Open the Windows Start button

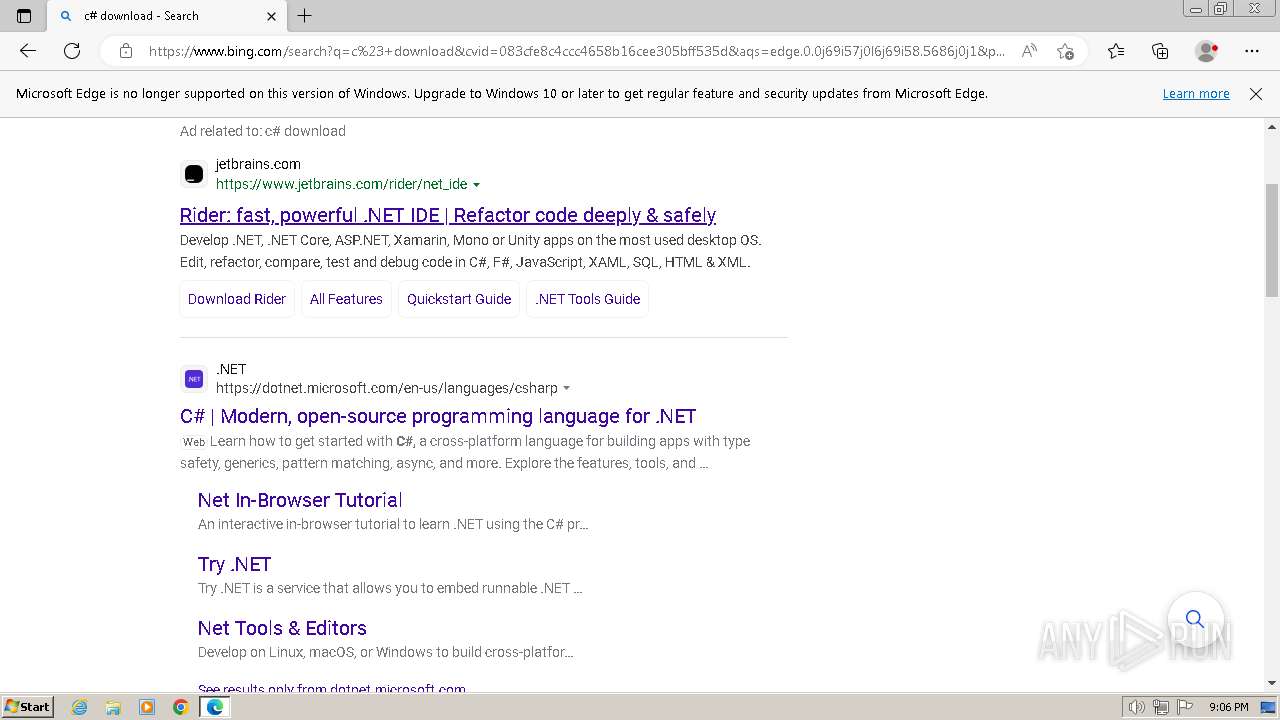[x=27, y=707]
